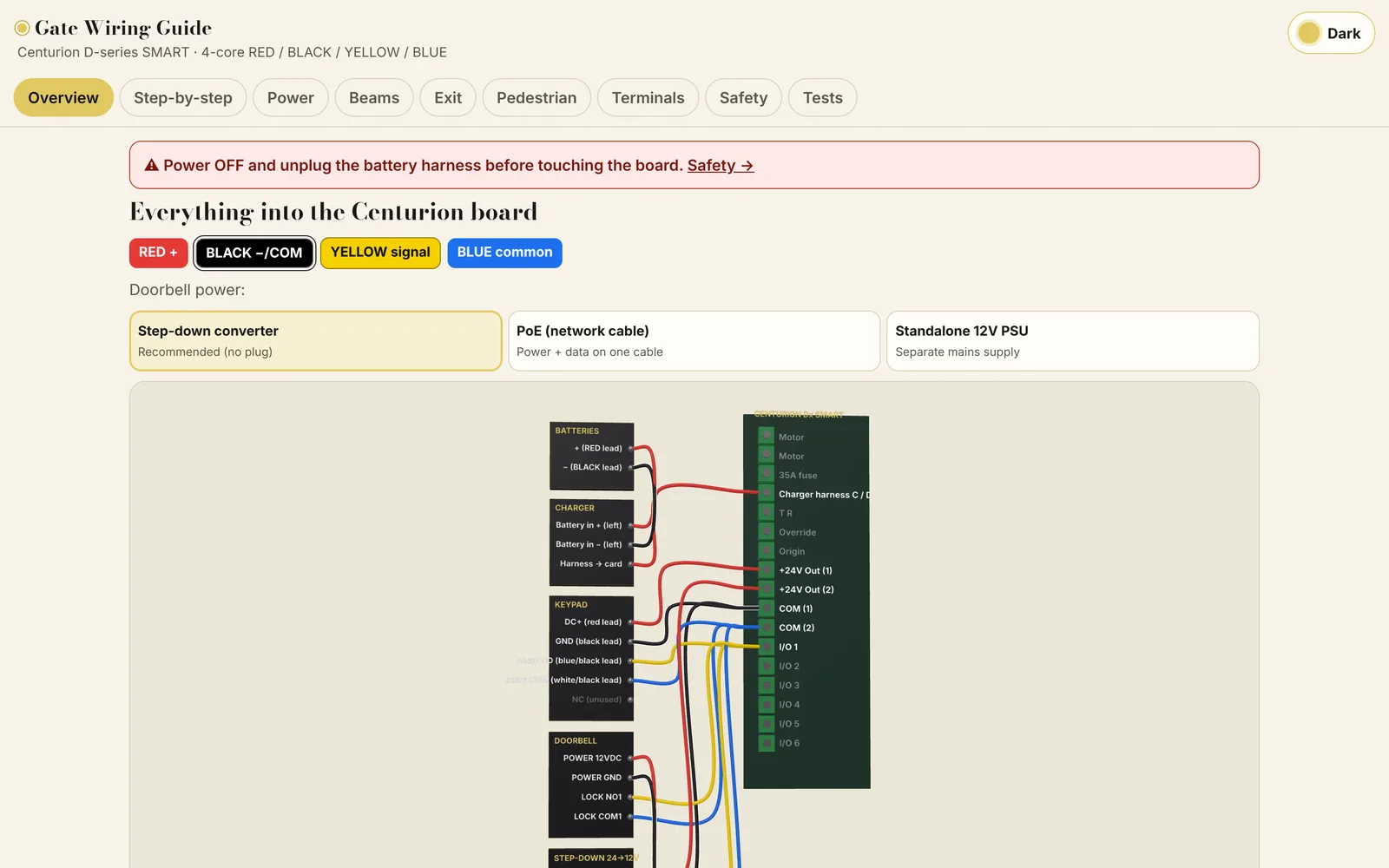Choose the PoE (network cable) power option
Screen dimensions: 1389x868
click(694, 341)
